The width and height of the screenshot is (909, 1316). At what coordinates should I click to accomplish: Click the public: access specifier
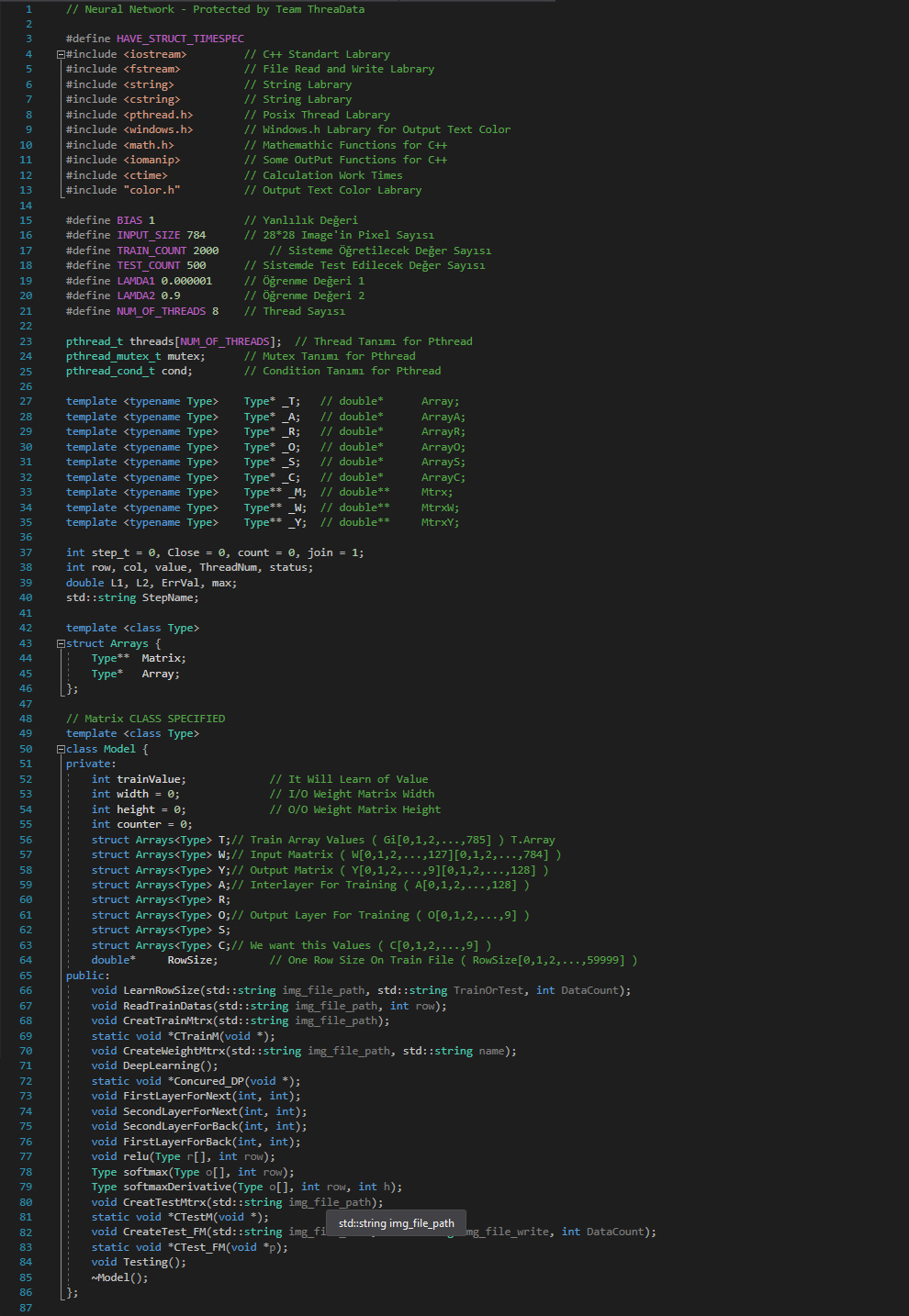[x=87, y=976]
